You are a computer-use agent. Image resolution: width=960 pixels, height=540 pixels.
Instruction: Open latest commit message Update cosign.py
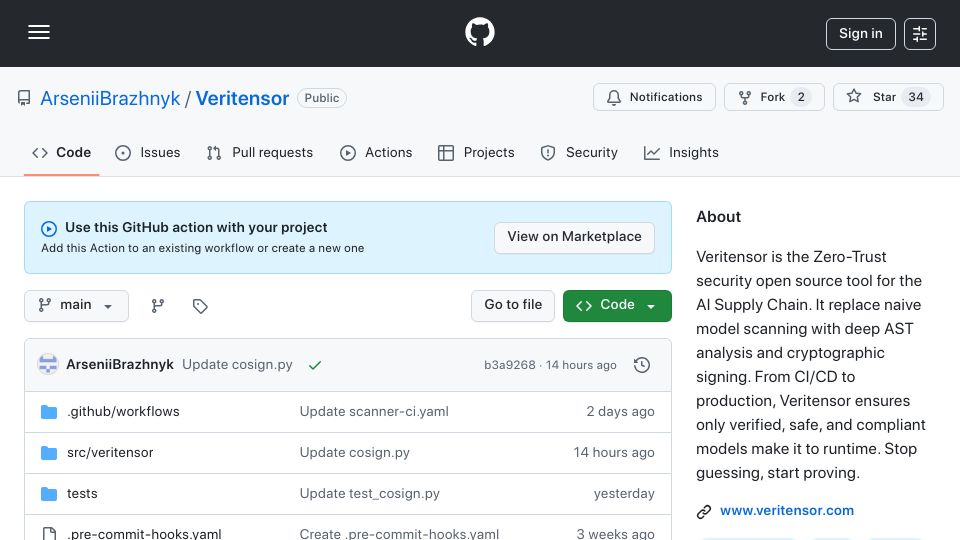(x=237, y=364)
